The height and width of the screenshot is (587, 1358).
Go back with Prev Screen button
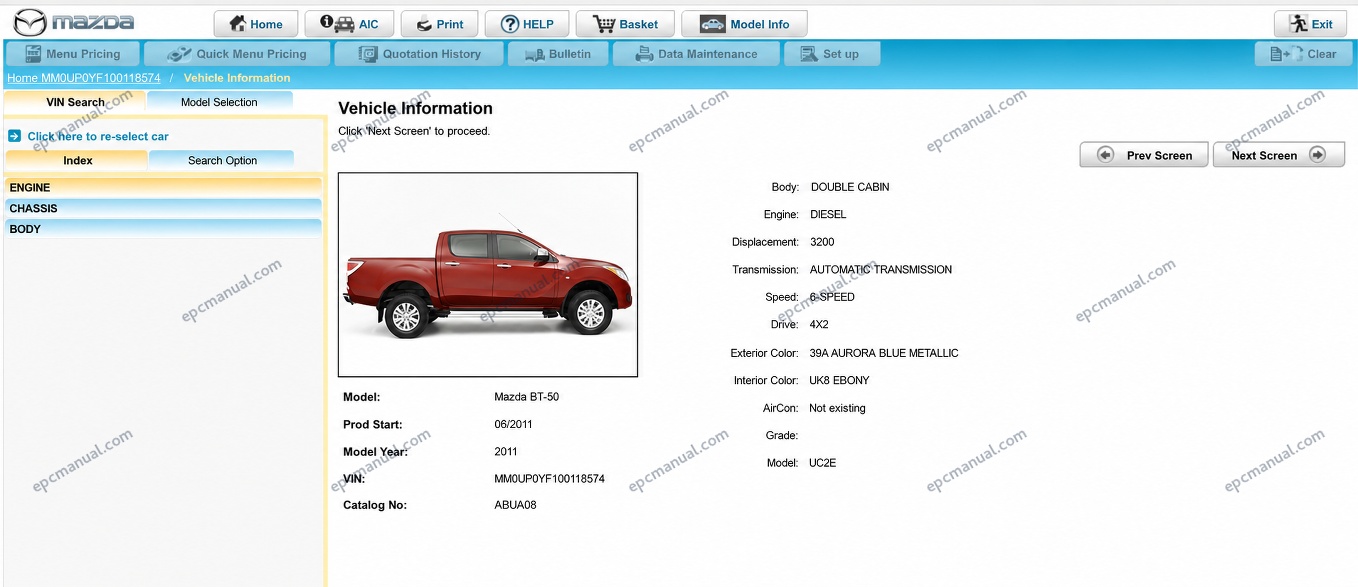tap(1144, 155)
